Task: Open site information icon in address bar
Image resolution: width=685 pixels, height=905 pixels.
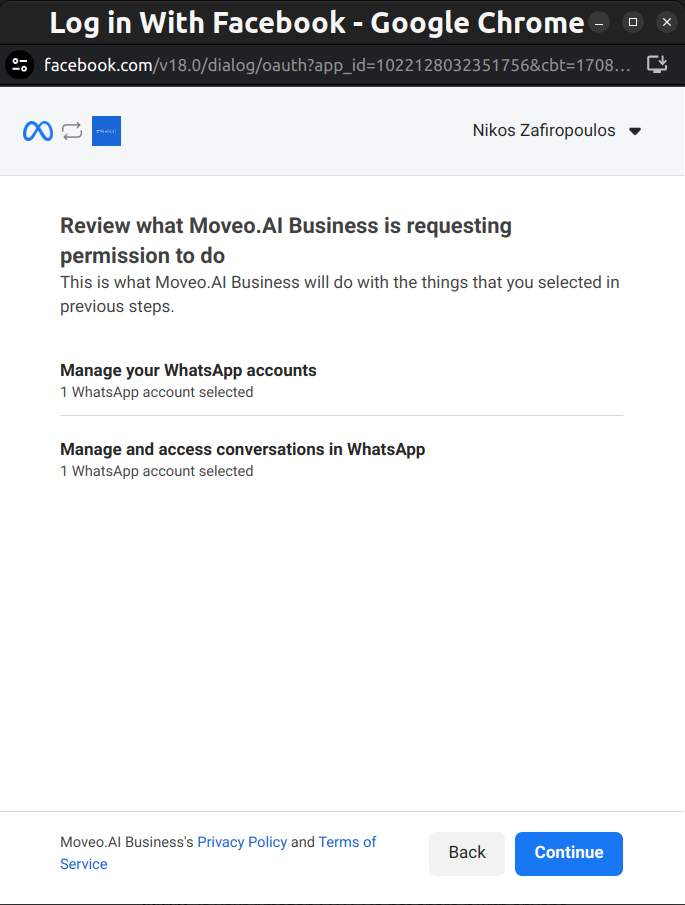Action: pyautogui.click(x=20, y=66)
